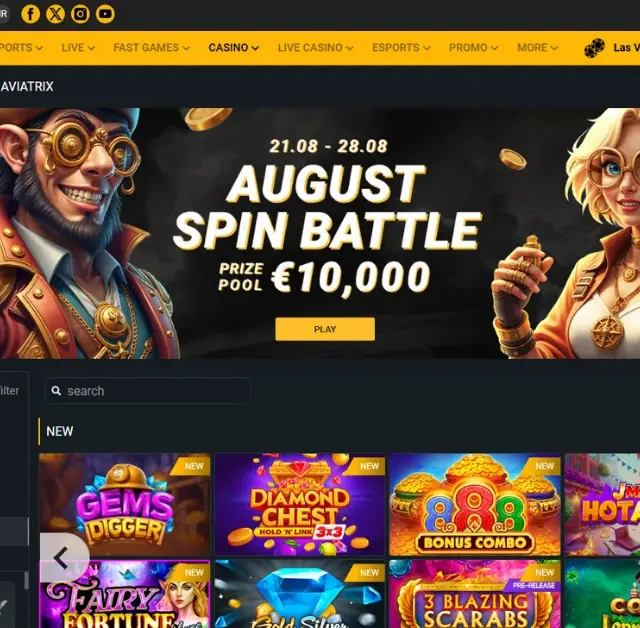640x628 pixels.
Task: Click the search magnifier icon
Action: [x=56, y=391]
